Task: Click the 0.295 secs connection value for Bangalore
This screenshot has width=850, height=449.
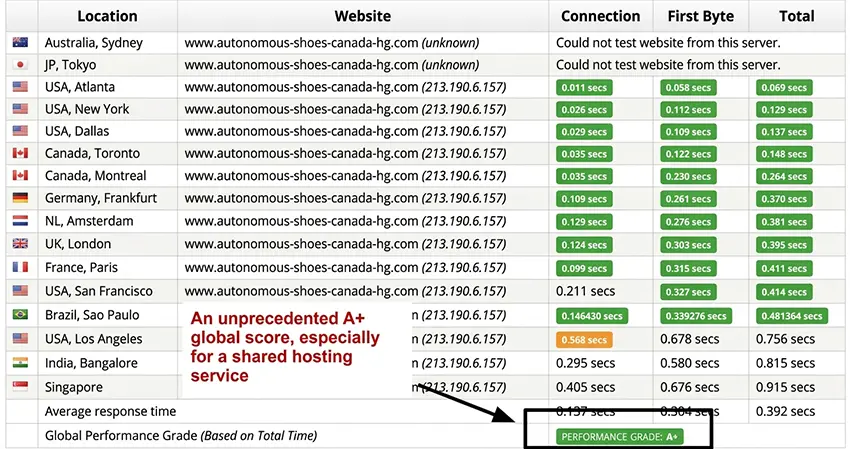Action: click(585, 363)
